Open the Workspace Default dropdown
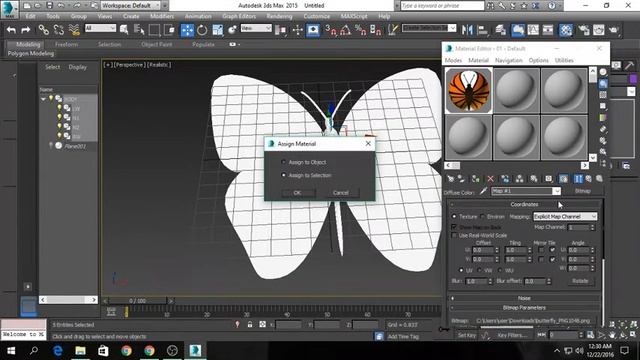 (x=130, y=6)
